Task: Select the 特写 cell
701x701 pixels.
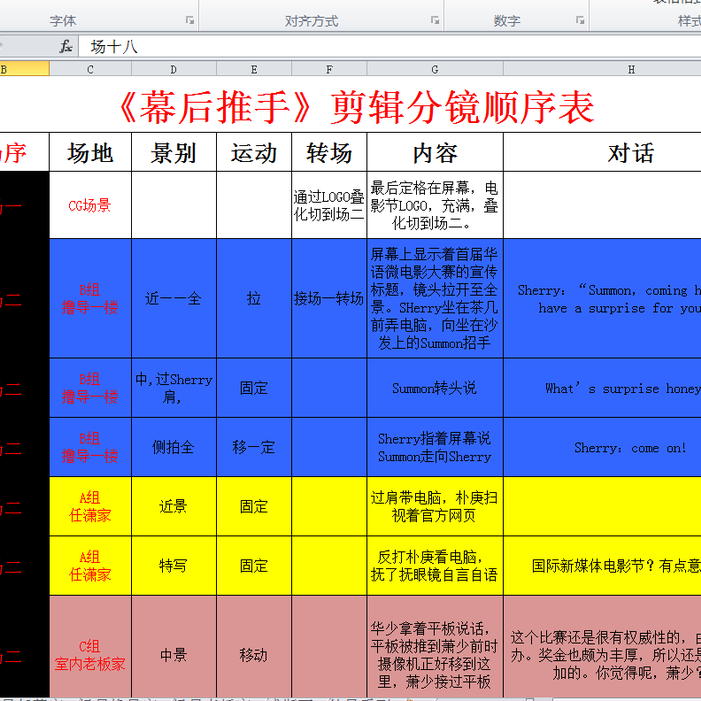Action: [x=174, y=566]
